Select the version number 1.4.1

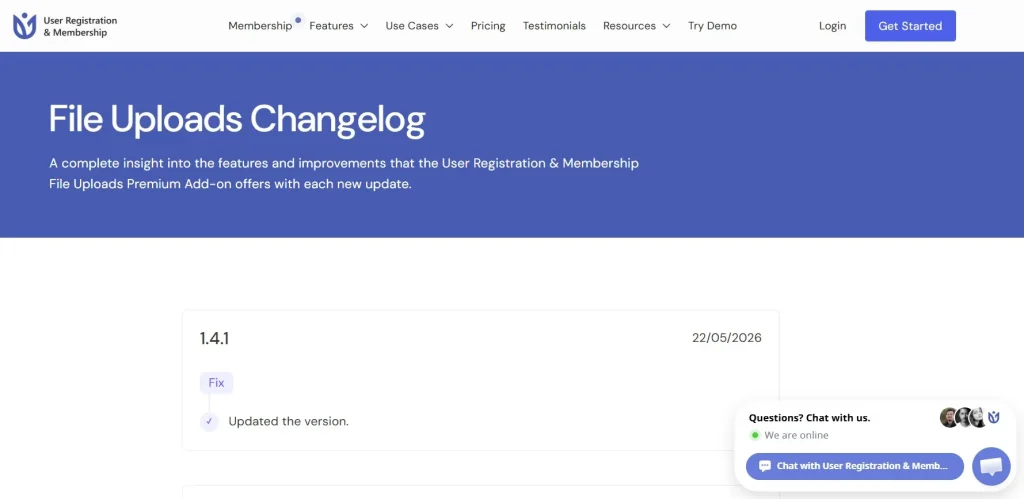tap(214, 338)
